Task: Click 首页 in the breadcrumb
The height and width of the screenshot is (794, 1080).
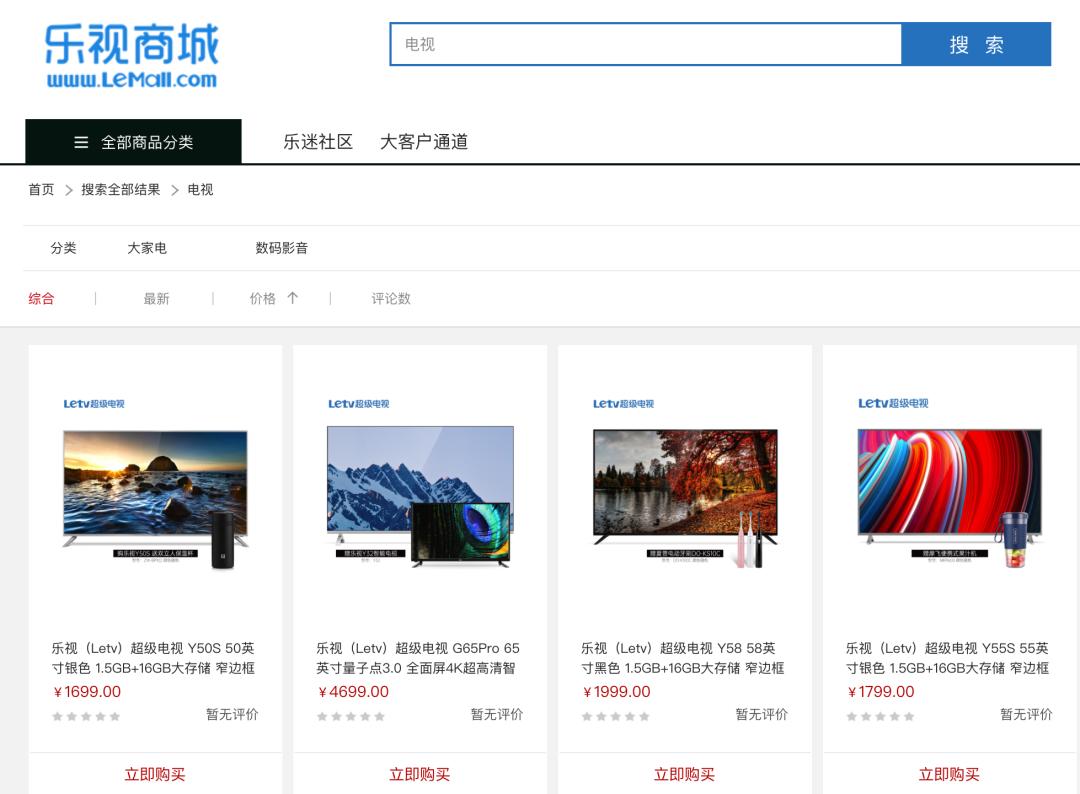Action: click(41, 190)
